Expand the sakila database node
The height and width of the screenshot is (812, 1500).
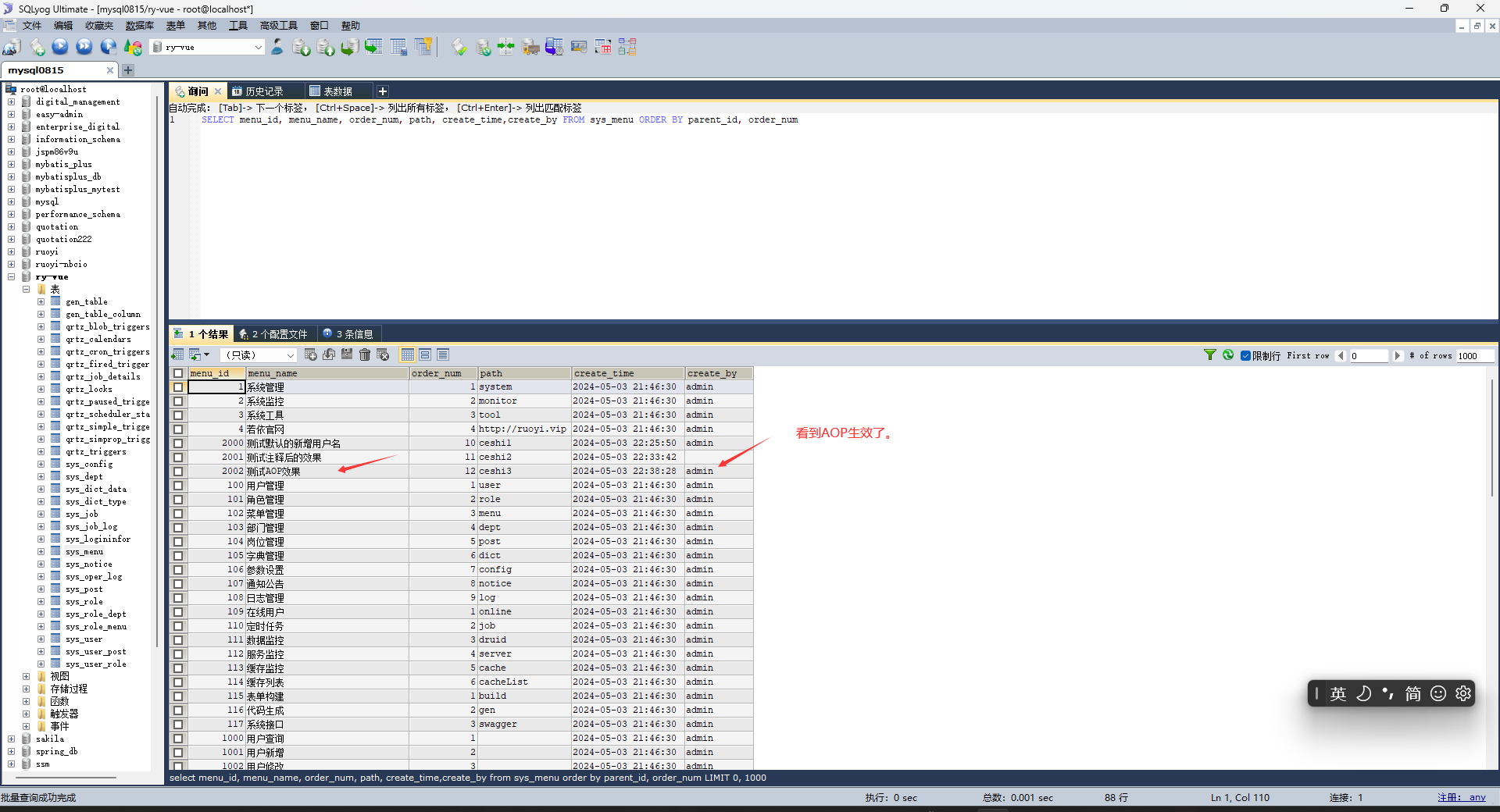point(11,739)
